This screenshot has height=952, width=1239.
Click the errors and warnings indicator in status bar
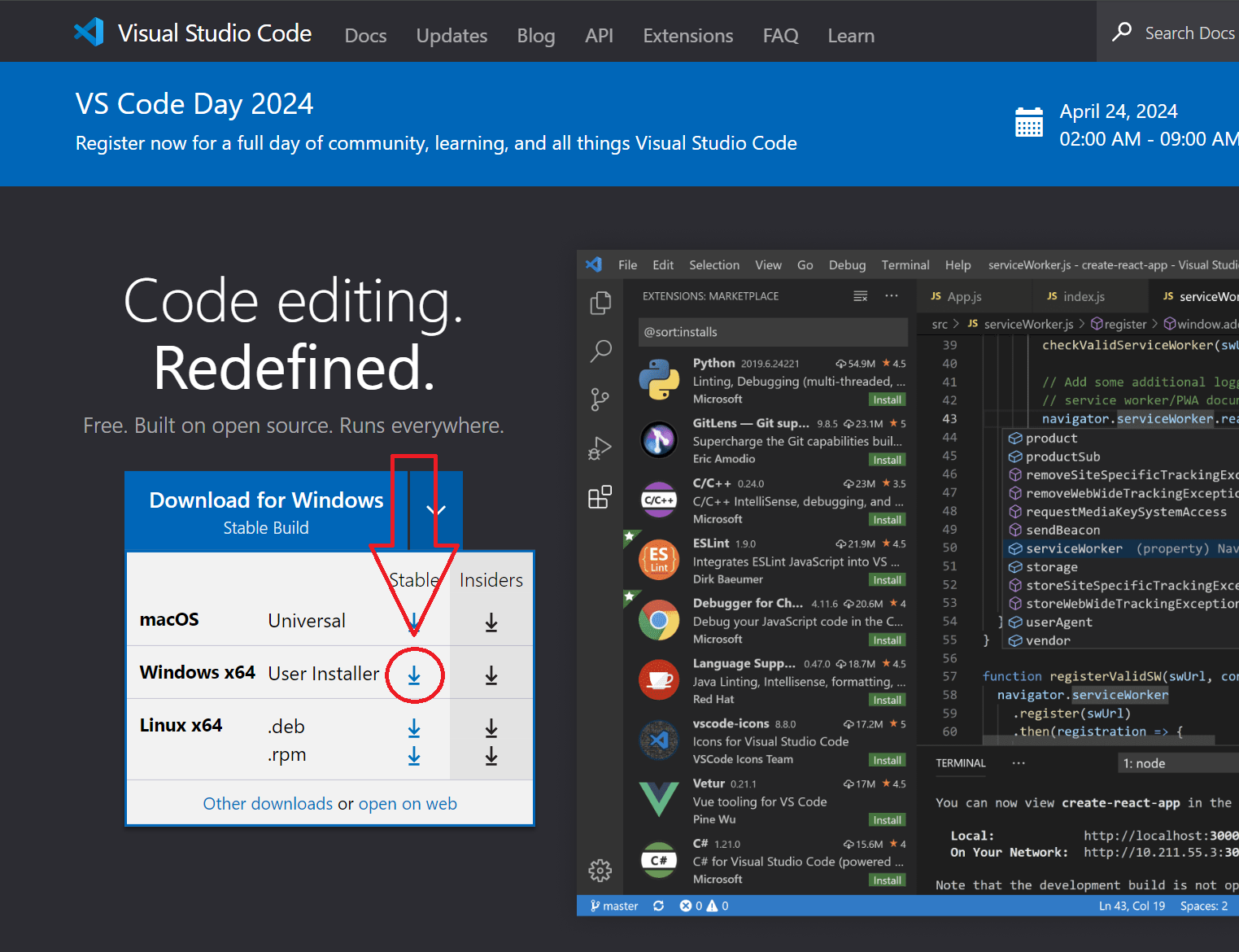click(705, 905)
